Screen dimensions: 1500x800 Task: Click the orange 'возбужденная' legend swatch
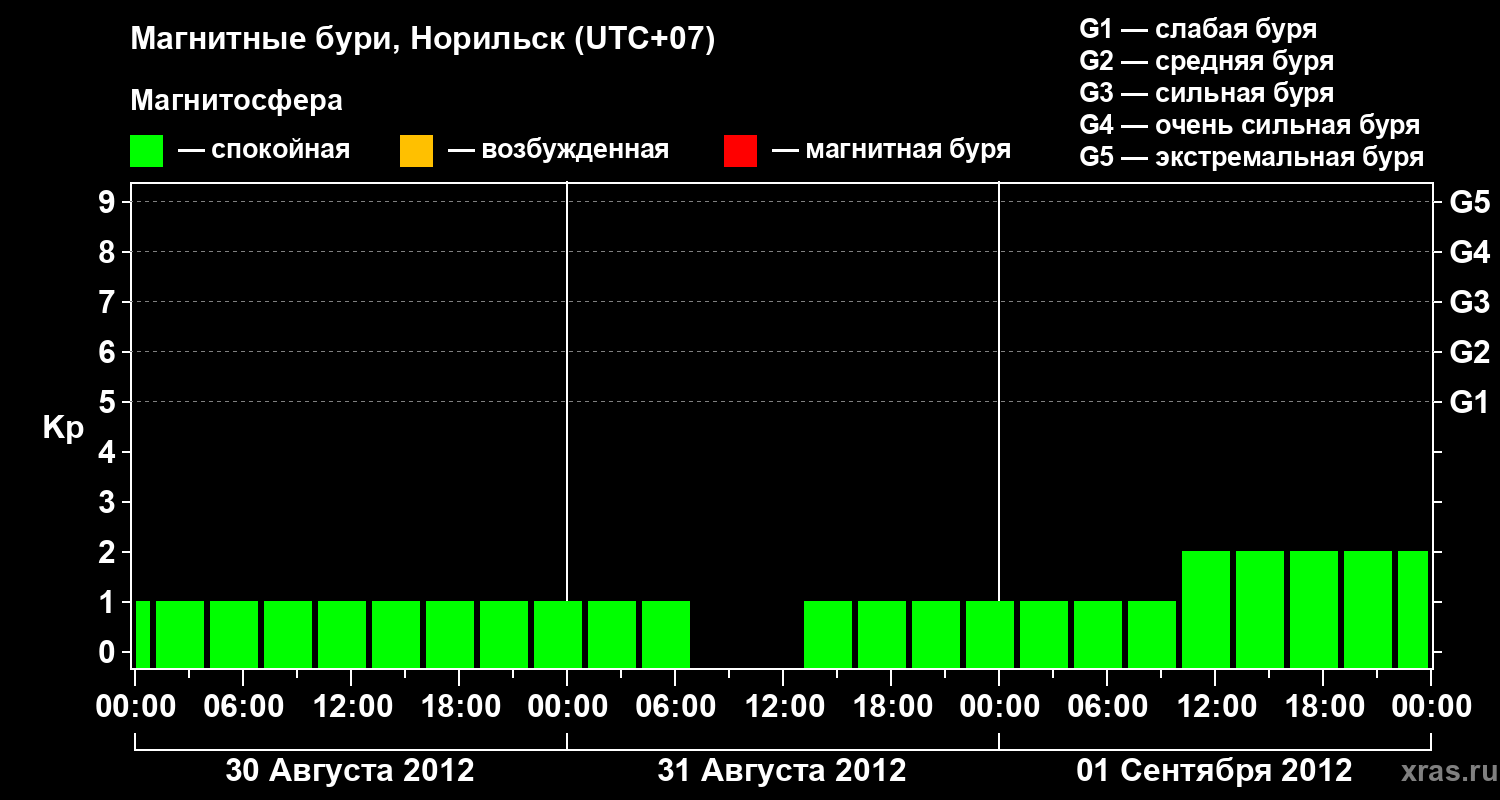pyautogui.click(x=416, y=151)
